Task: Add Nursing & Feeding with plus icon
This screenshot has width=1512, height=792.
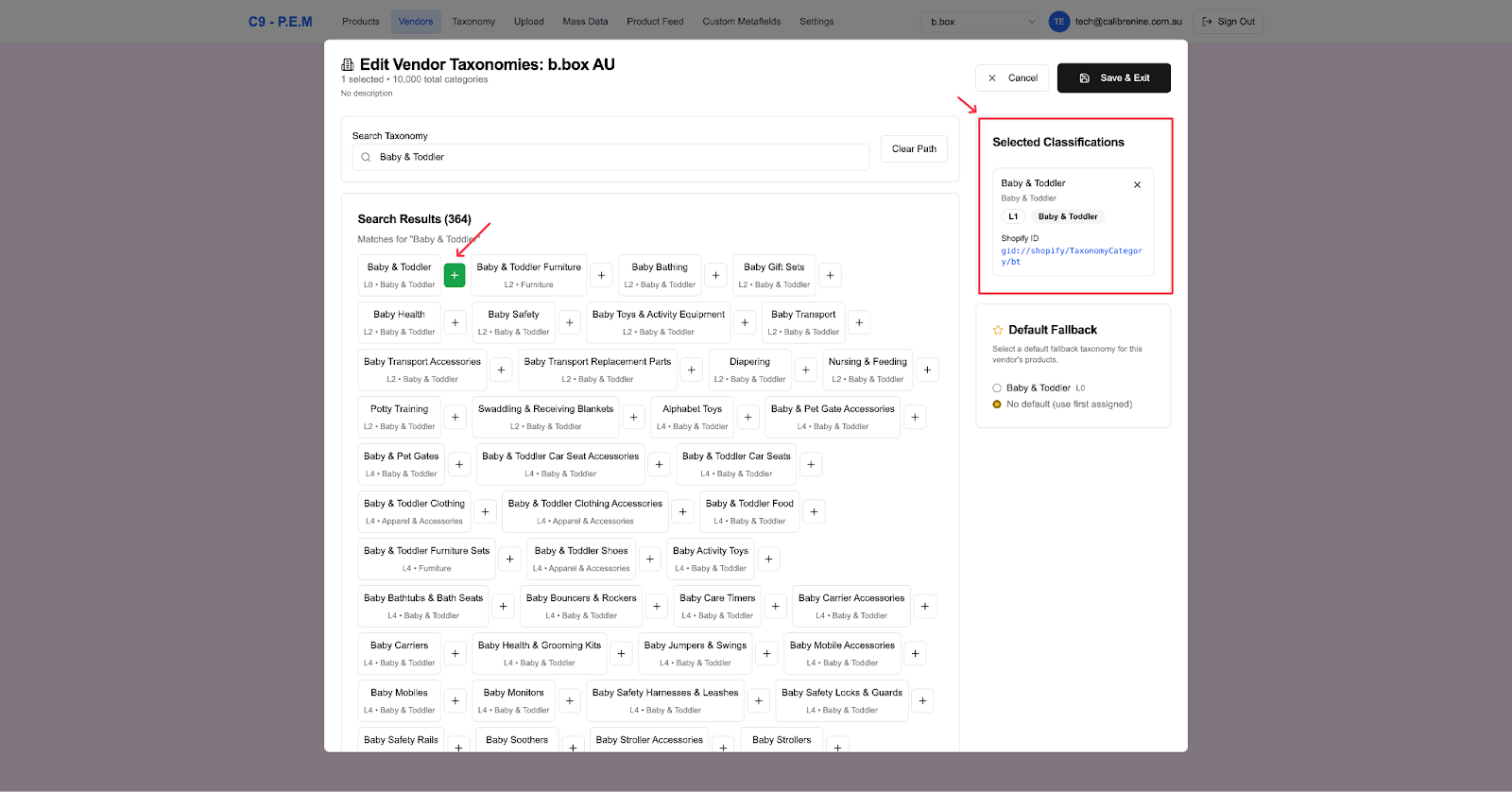Action: (x=927, y=370)
